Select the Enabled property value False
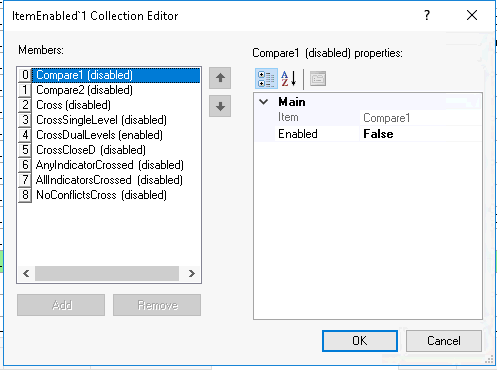The image size is (497, 370). [x=421, y=134]
